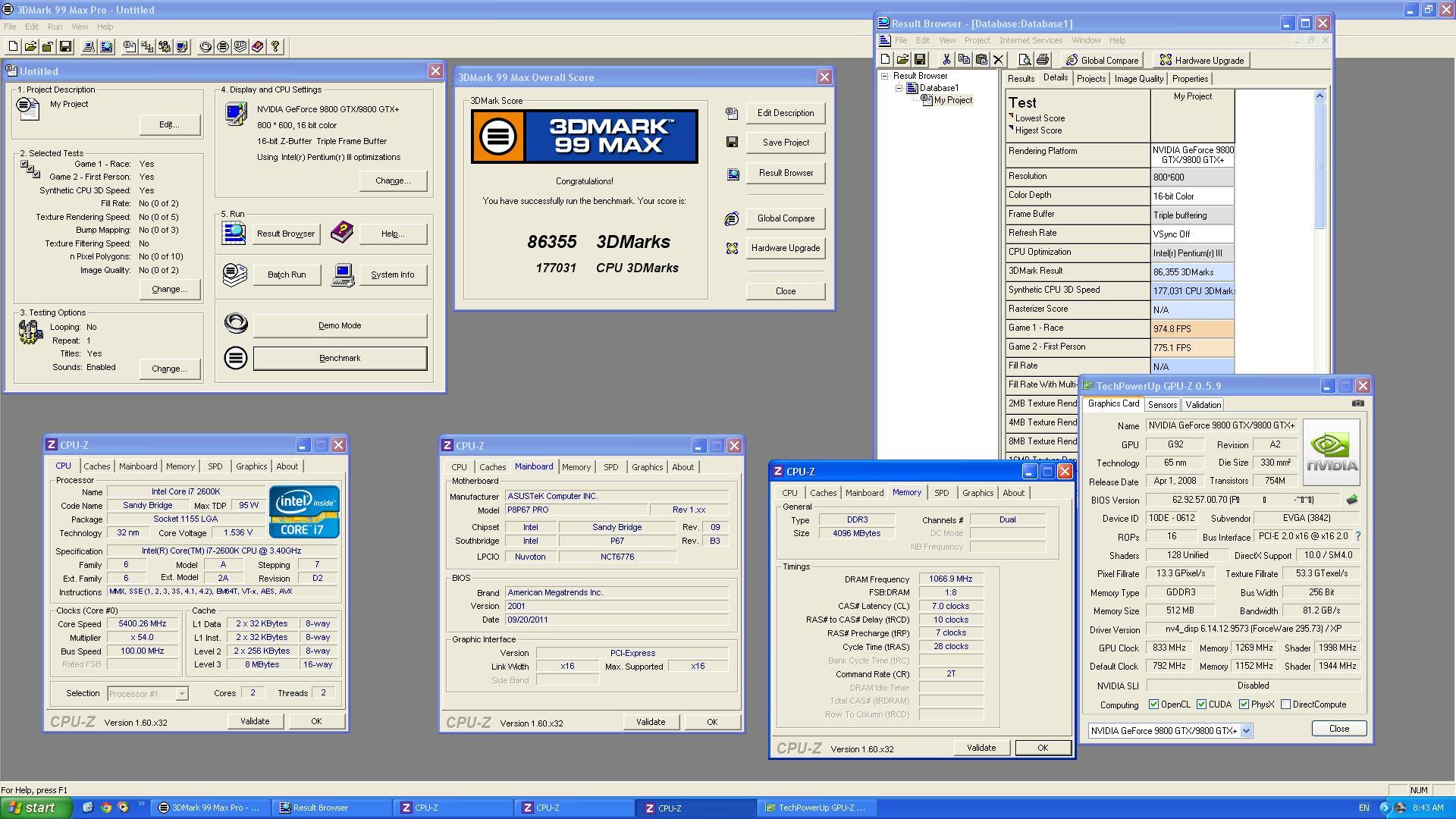The height and width of the screenshot is (819, 1456).
Task: Click Global Compare button in Result Browser toolbar
Action: [1102, 60]
